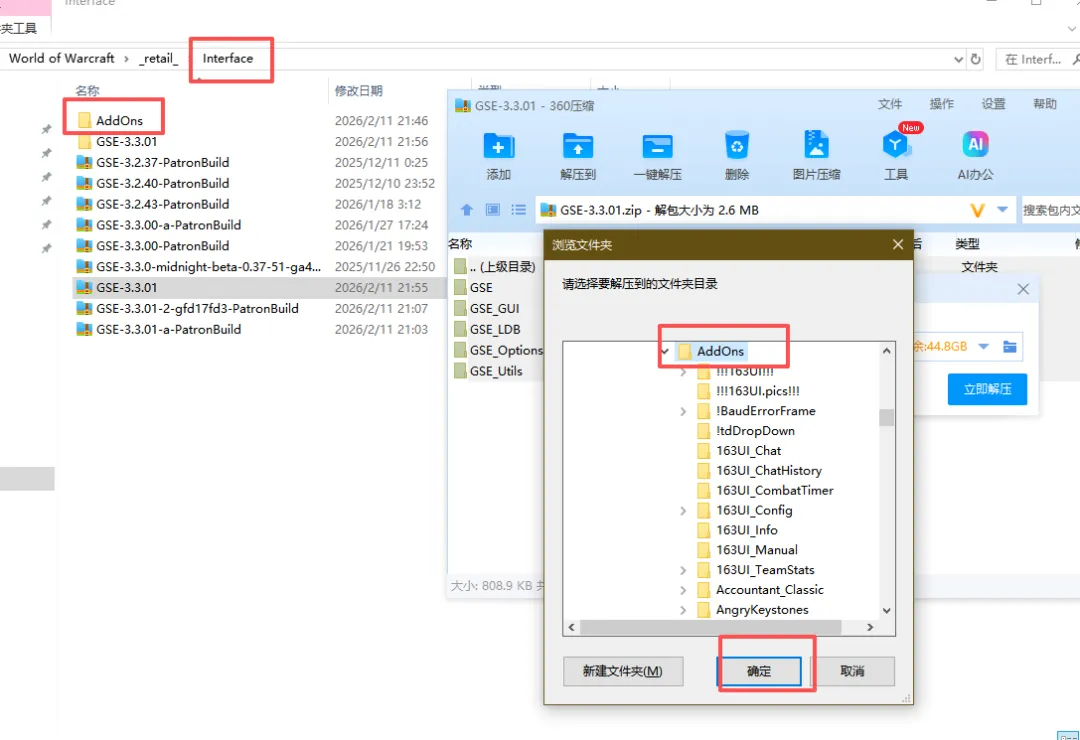Expand the 163UI_TeamStats folder node
This screenshot has width=1080, height=740.
683,571
